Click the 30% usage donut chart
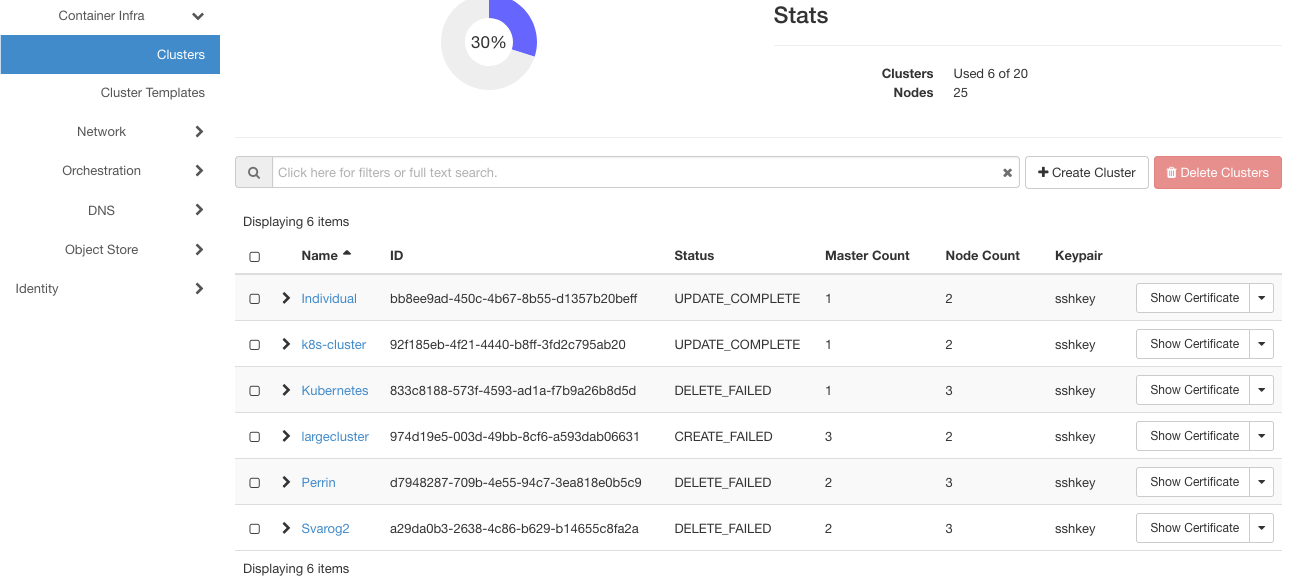Image resolution: width=1291 pixels, height=586 pixels. click(x=488, y=43)
